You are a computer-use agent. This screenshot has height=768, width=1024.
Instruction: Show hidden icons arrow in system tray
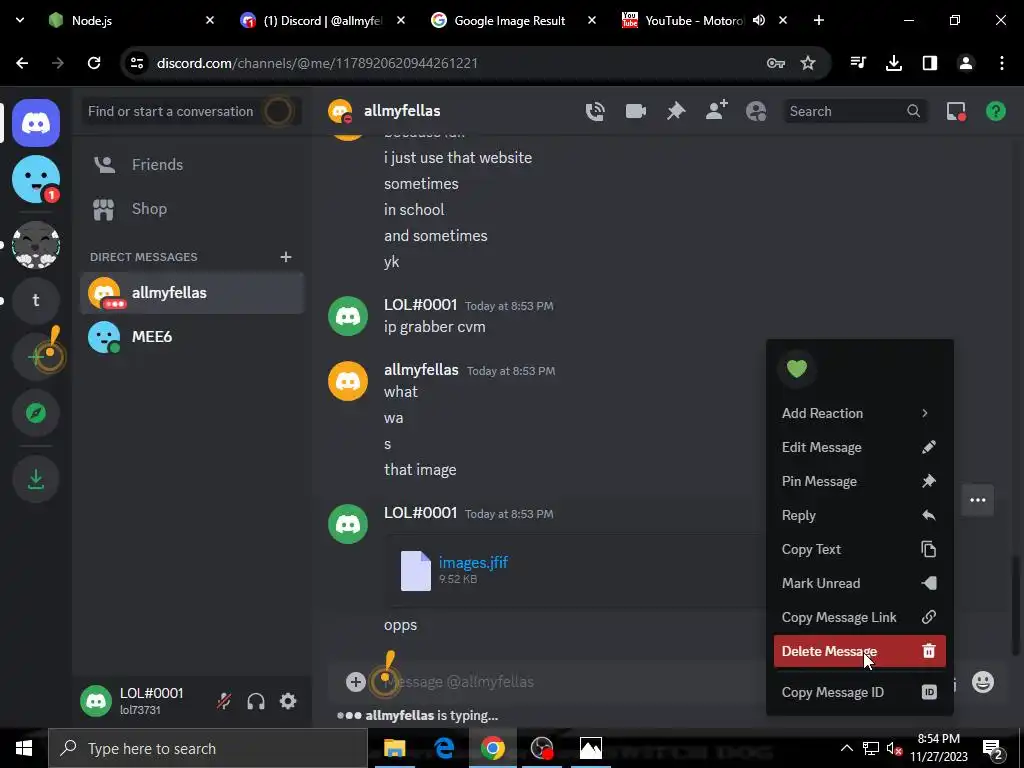(x=846, y=748)
